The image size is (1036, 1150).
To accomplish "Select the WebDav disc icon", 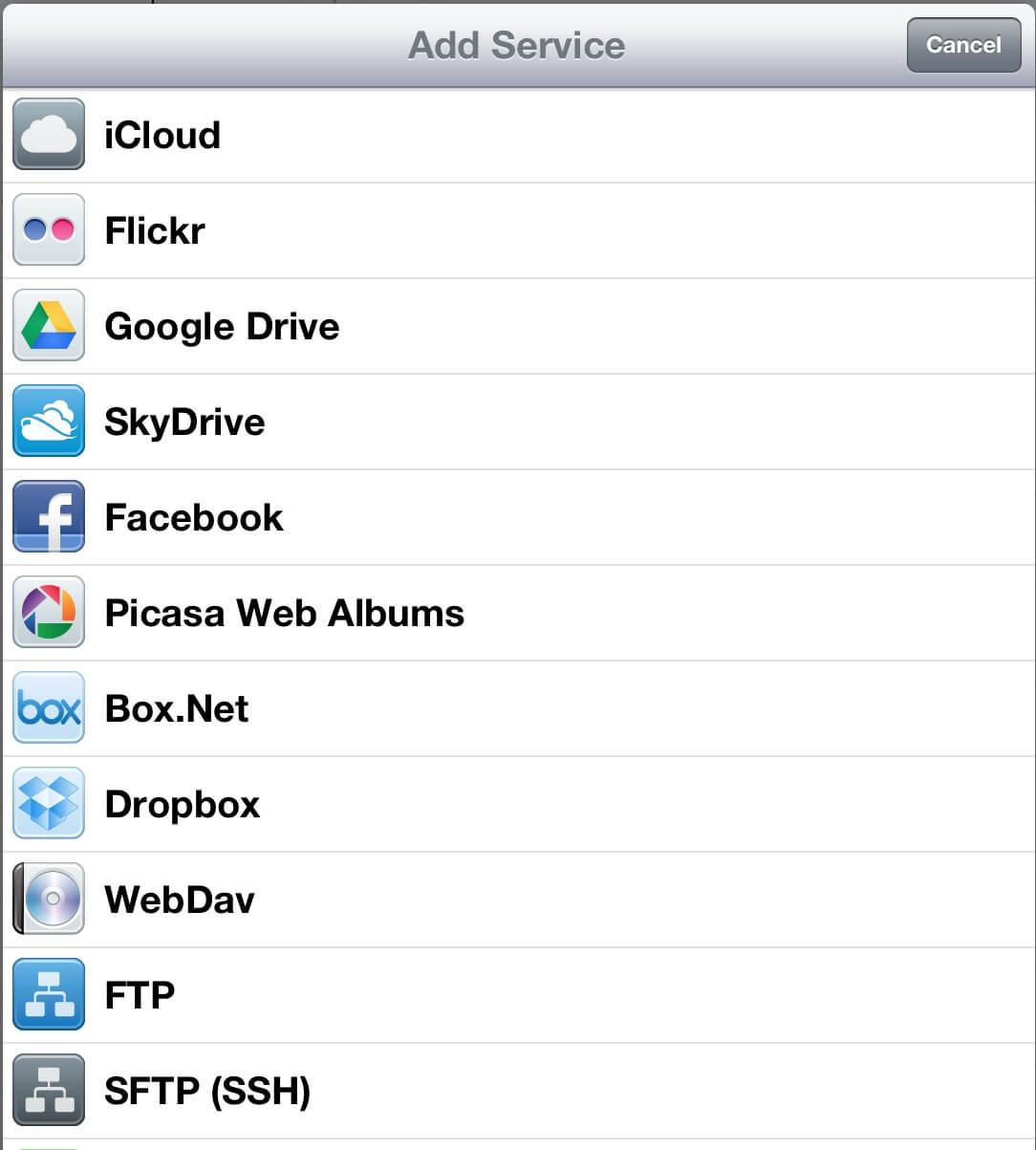I will pos(49,899).
